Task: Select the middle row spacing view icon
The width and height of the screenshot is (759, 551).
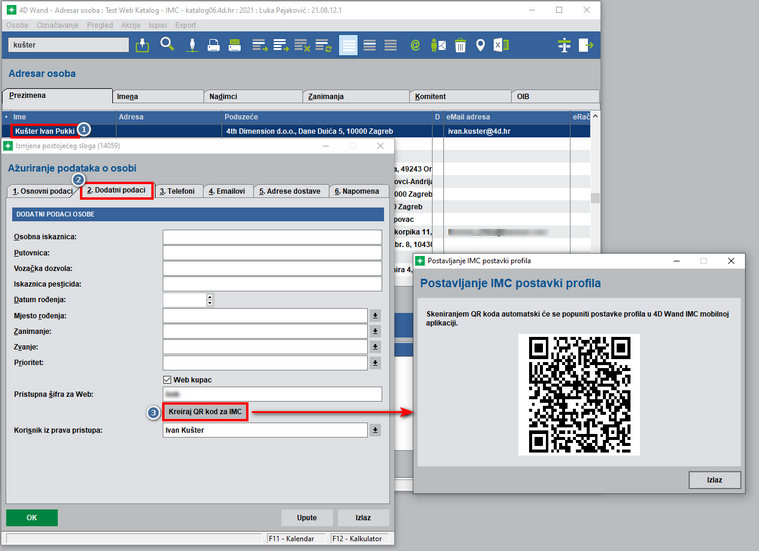Action: [x=369, y=46]
